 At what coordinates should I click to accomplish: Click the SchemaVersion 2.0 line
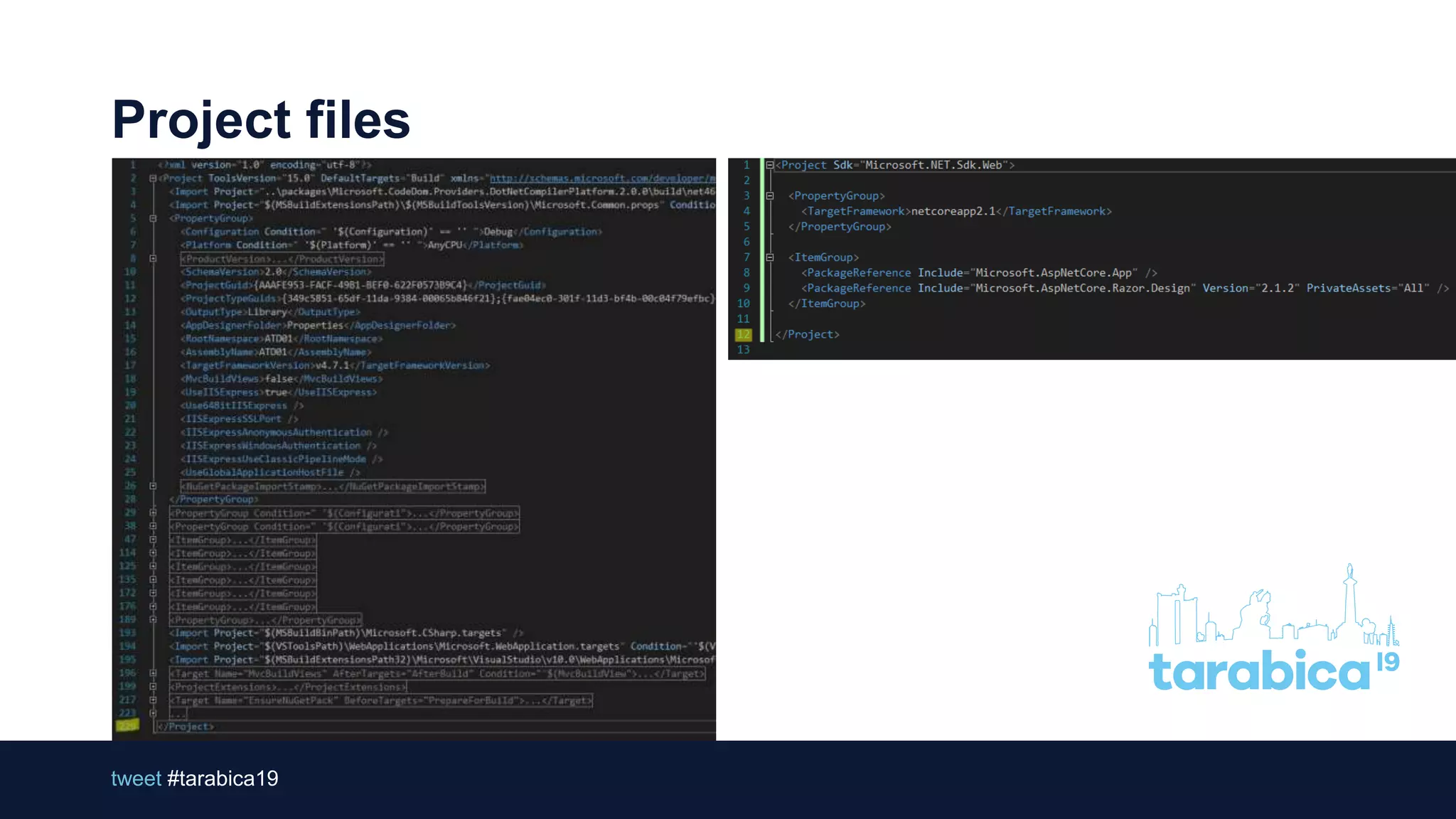276,272
